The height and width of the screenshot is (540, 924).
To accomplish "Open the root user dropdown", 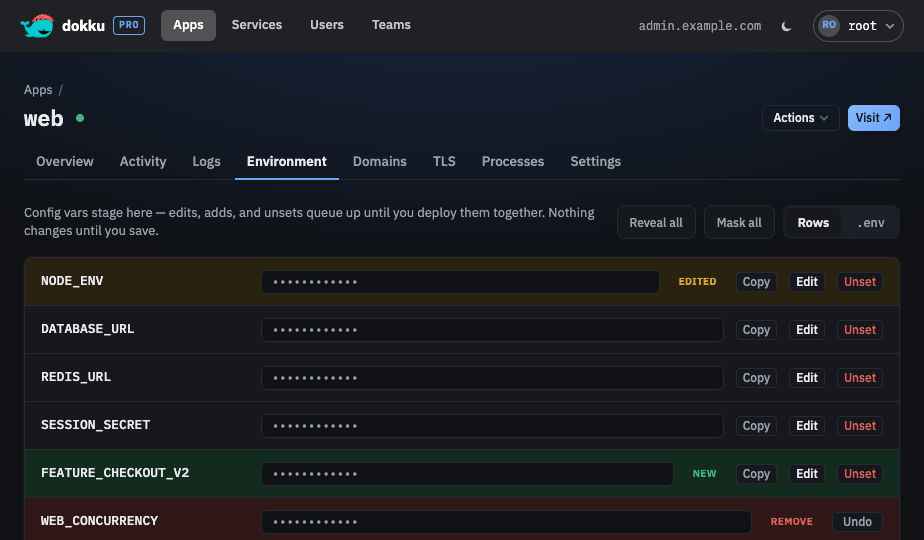I will [x=858, y=26].
